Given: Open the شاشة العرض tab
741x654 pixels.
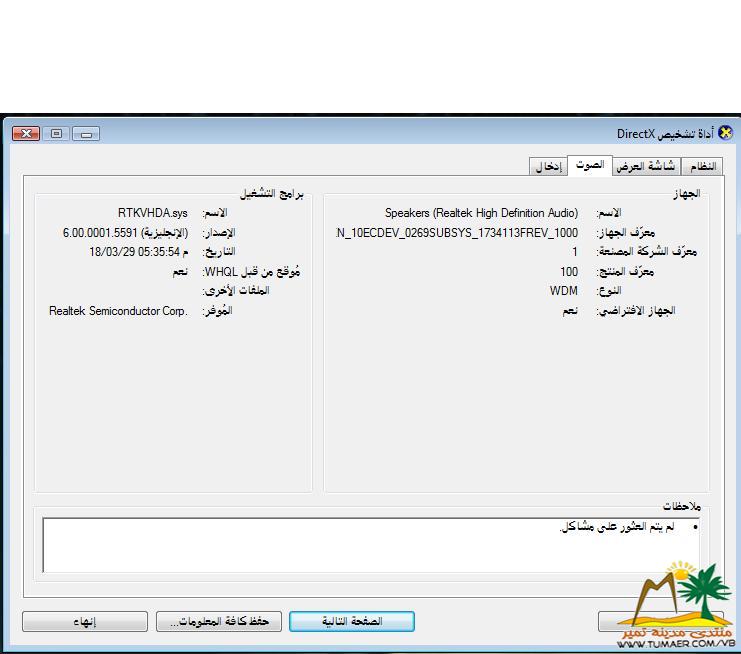Looking at the screenshot, I should point(645,167).
